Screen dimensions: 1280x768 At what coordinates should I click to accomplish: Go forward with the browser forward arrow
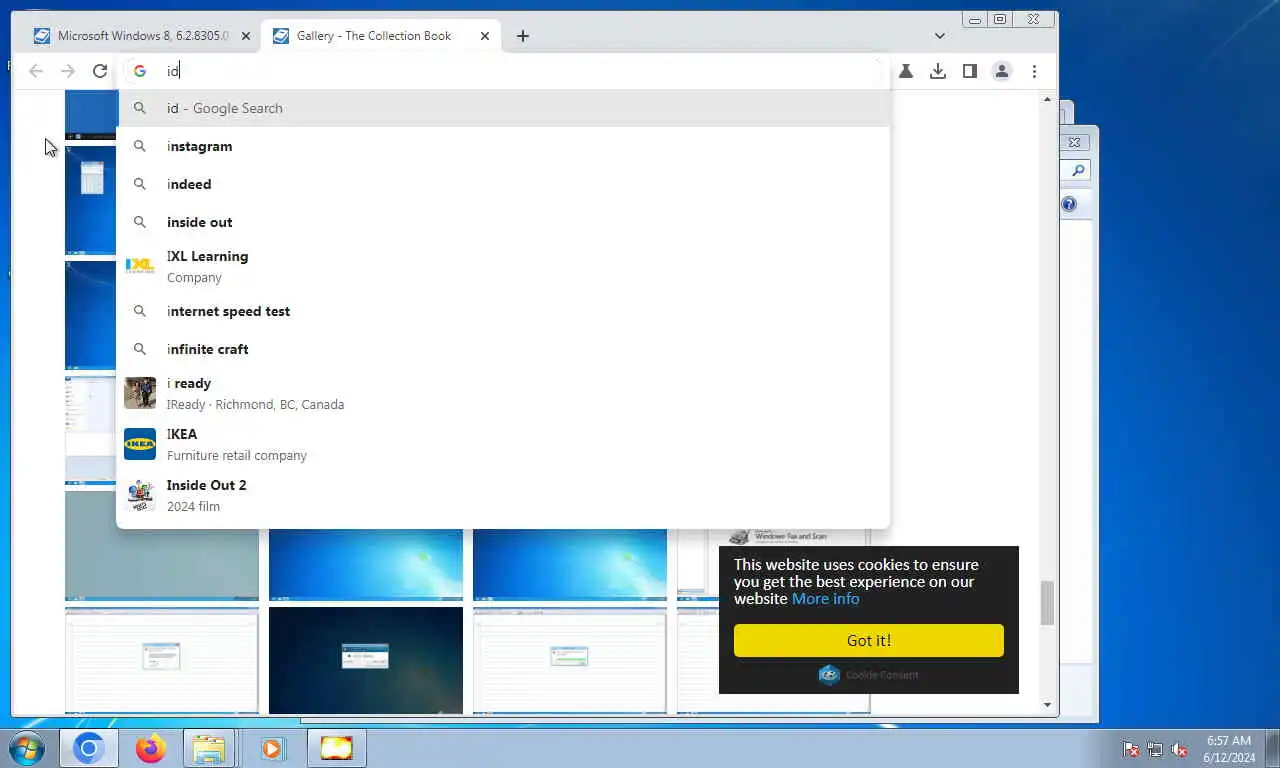coord(68,71)
